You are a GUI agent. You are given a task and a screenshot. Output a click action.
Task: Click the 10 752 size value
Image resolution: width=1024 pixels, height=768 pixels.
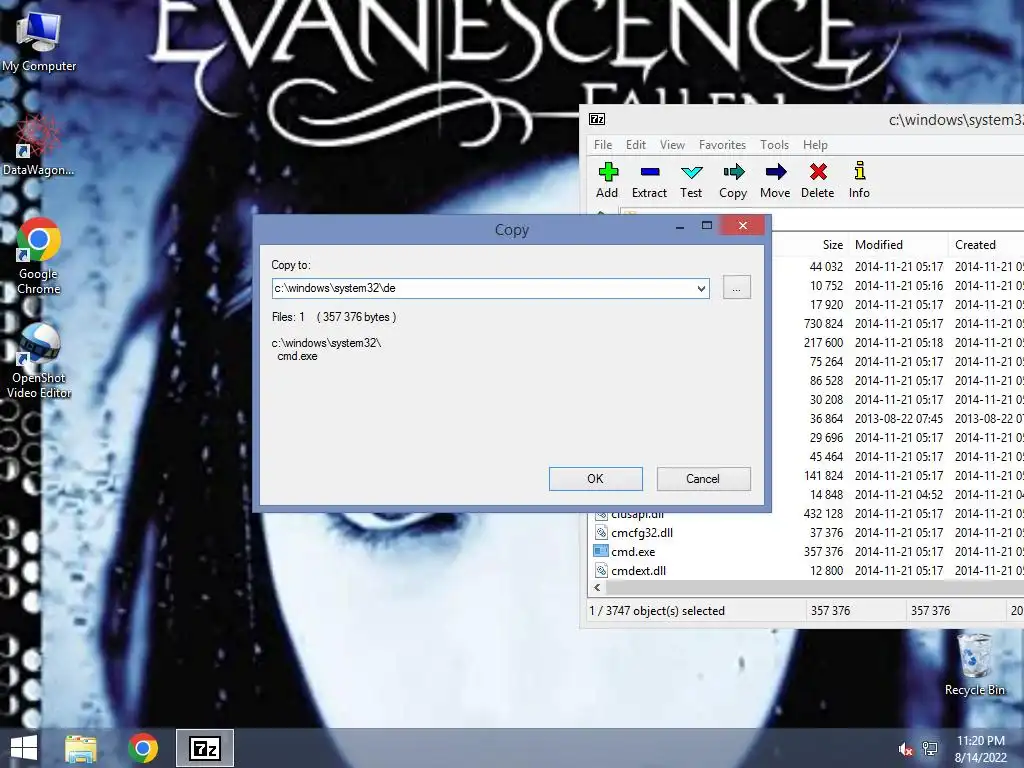tap(826, 286)
